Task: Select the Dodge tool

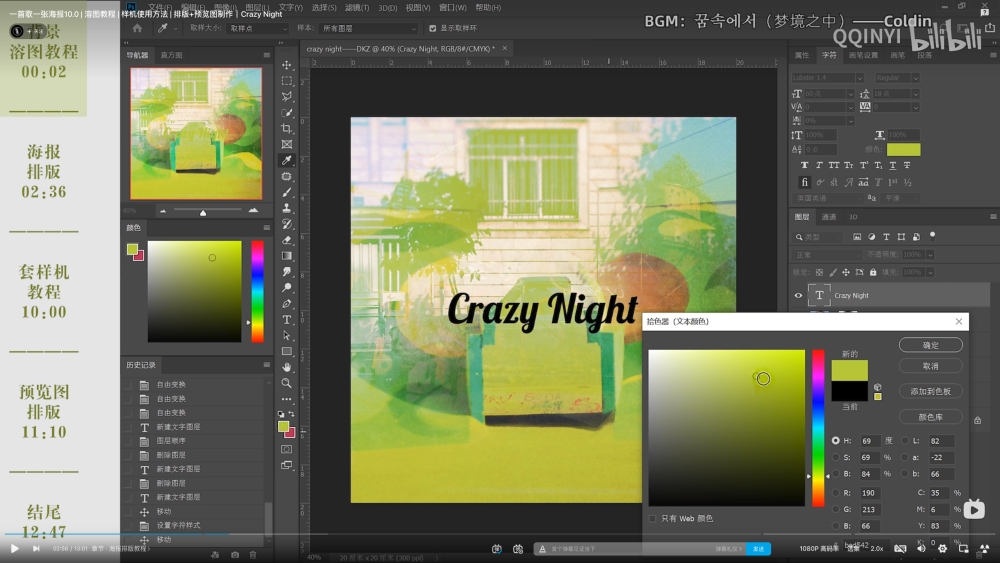Action: click(x=287, y=288)
